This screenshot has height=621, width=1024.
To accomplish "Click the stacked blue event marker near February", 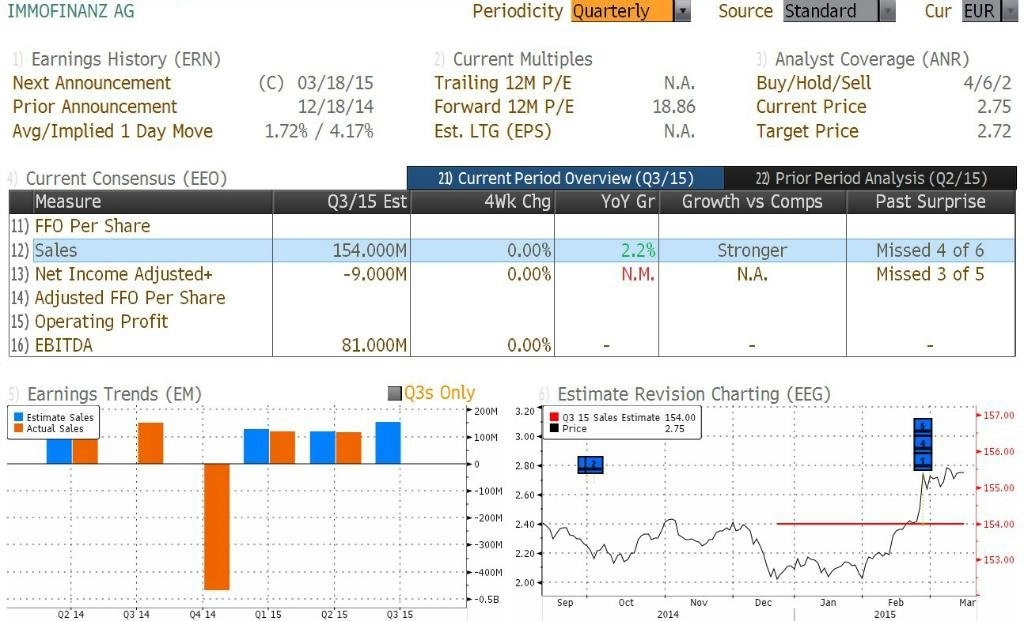I will coord(923,444).
